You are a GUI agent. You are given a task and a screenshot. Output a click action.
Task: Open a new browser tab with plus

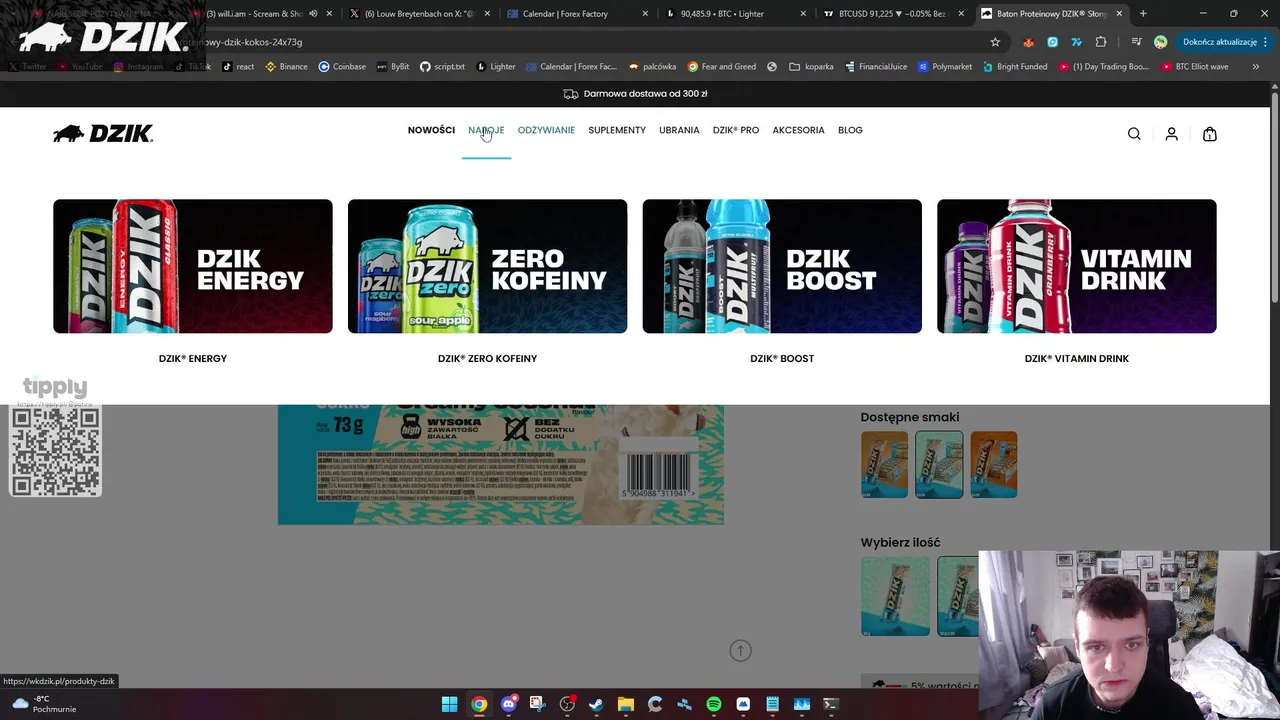click(1143, 14)
